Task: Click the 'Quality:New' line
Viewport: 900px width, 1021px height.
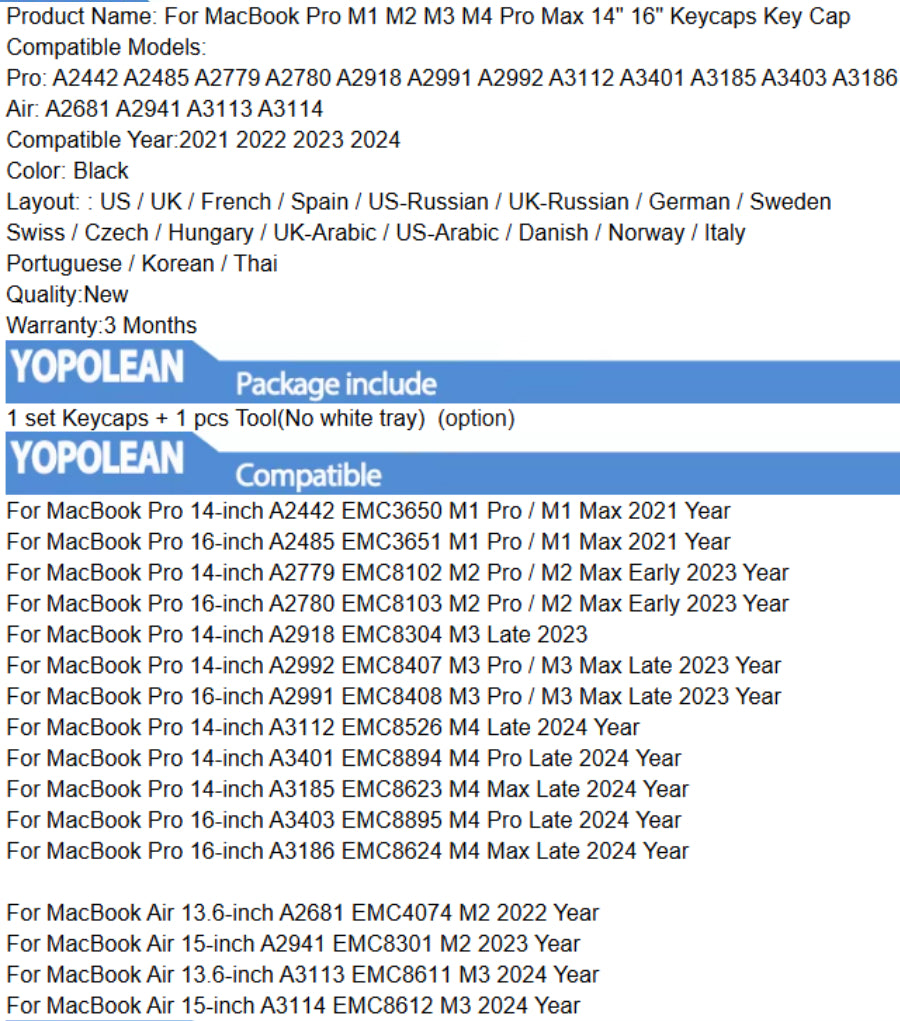Action: click(x=67, y=294)
